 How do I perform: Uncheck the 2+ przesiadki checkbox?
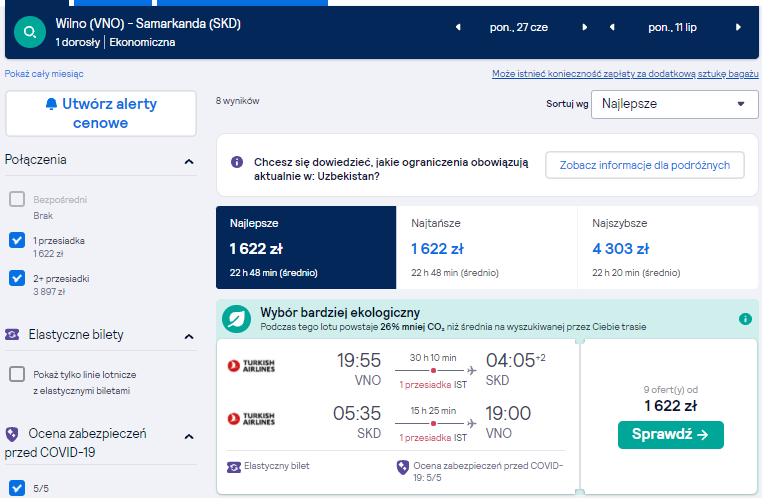tap(17, 278)
